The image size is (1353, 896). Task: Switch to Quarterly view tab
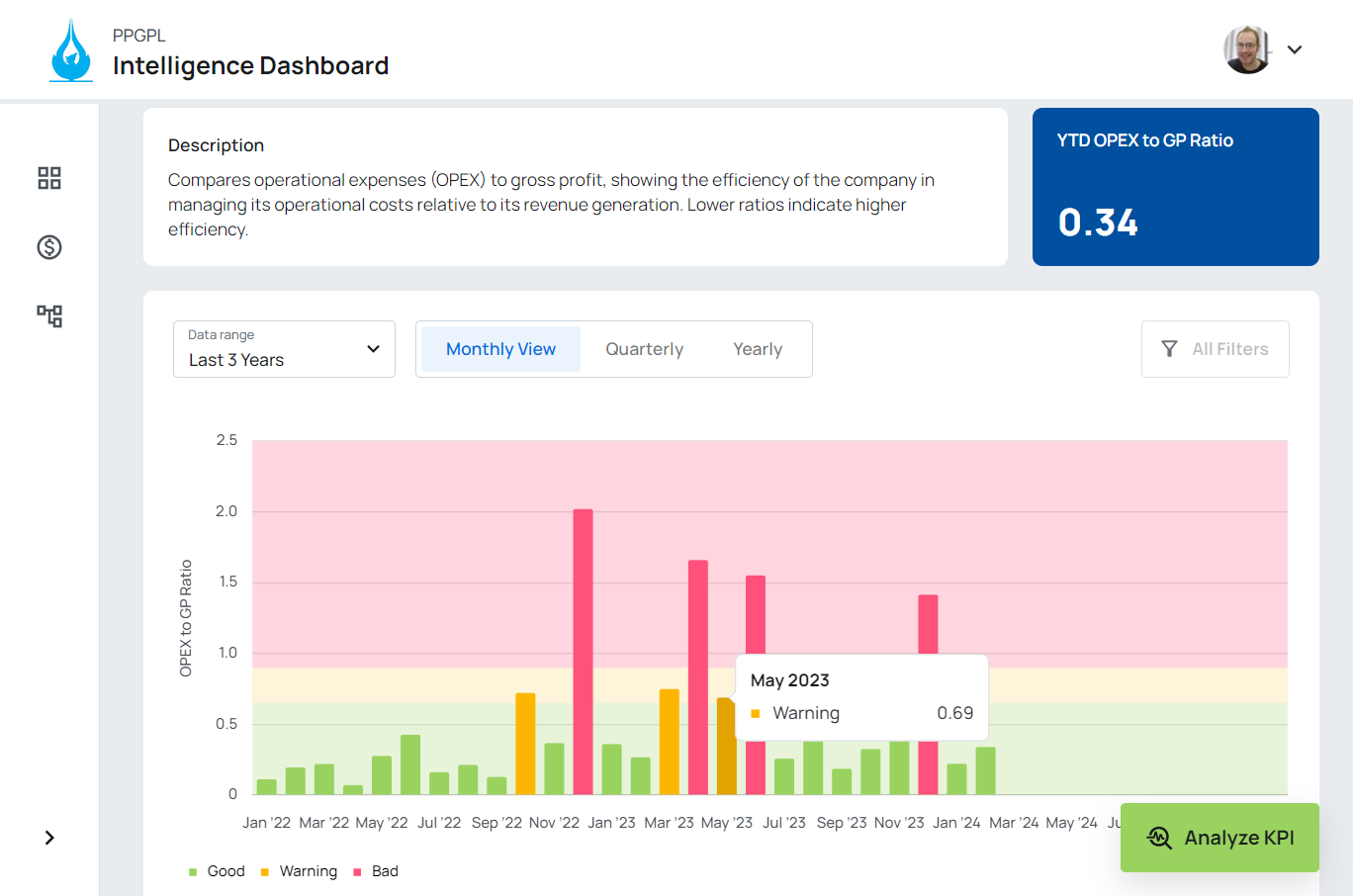[x=645, y=349]
